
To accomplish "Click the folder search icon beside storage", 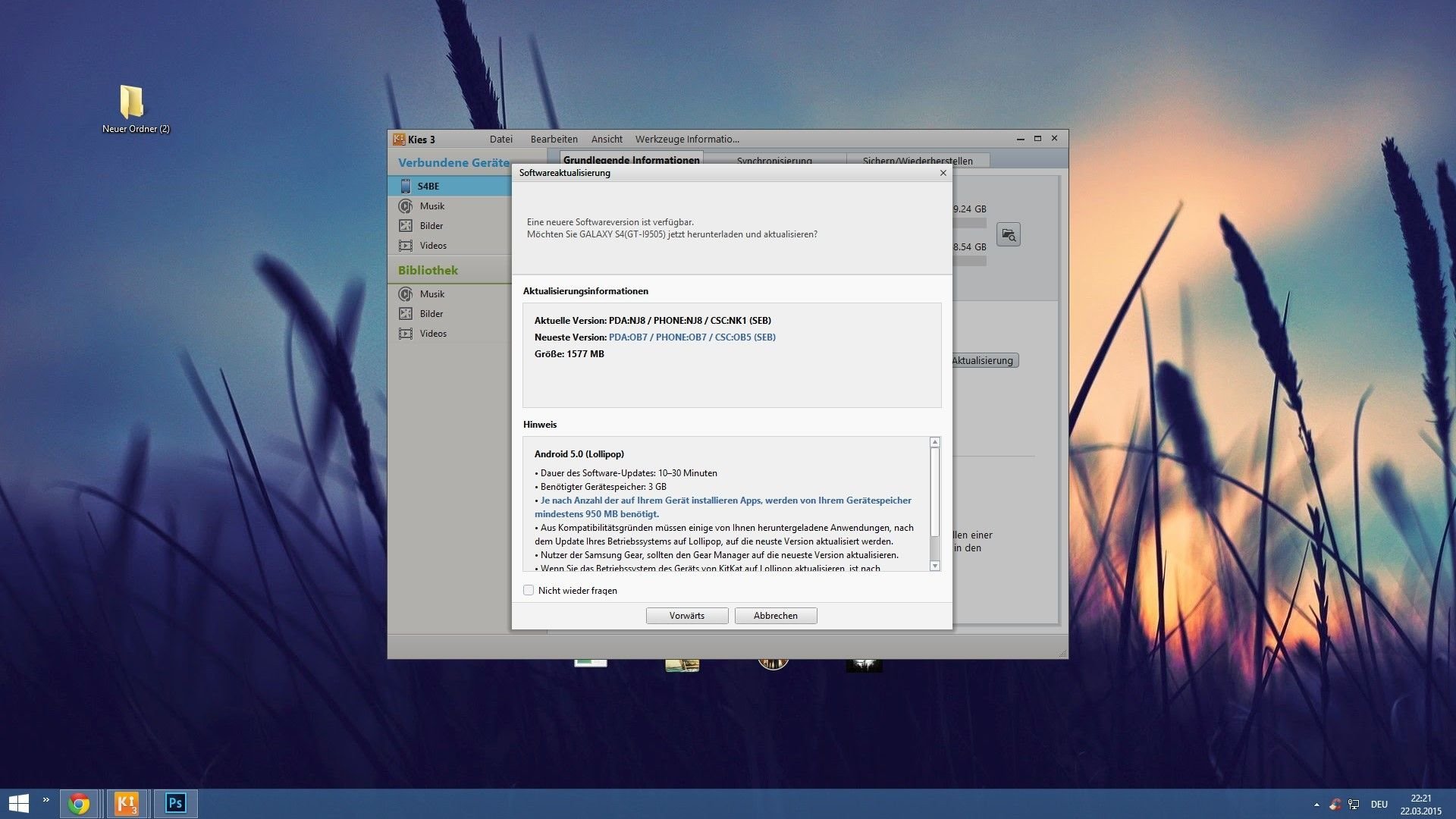I will [x=1008, y=234].
